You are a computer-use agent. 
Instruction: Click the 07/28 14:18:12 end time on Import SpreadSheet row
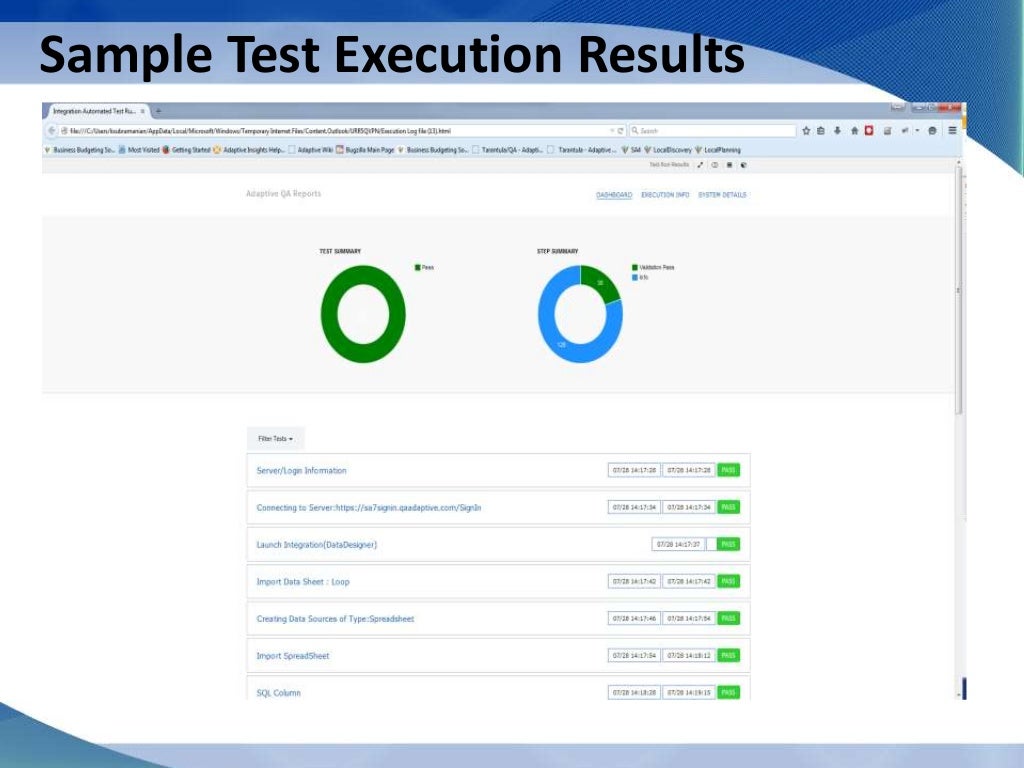pyautogui.click(x=689, y=655)
